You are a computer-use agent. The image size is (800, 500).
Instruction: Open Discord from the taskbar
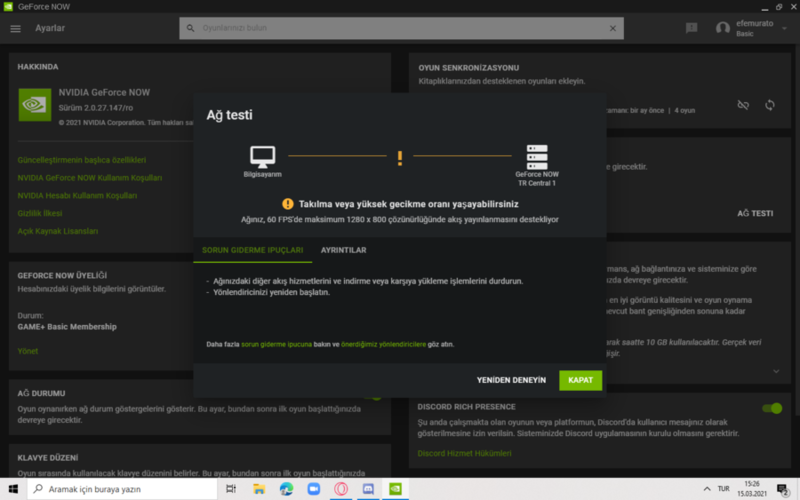point(368,489)
